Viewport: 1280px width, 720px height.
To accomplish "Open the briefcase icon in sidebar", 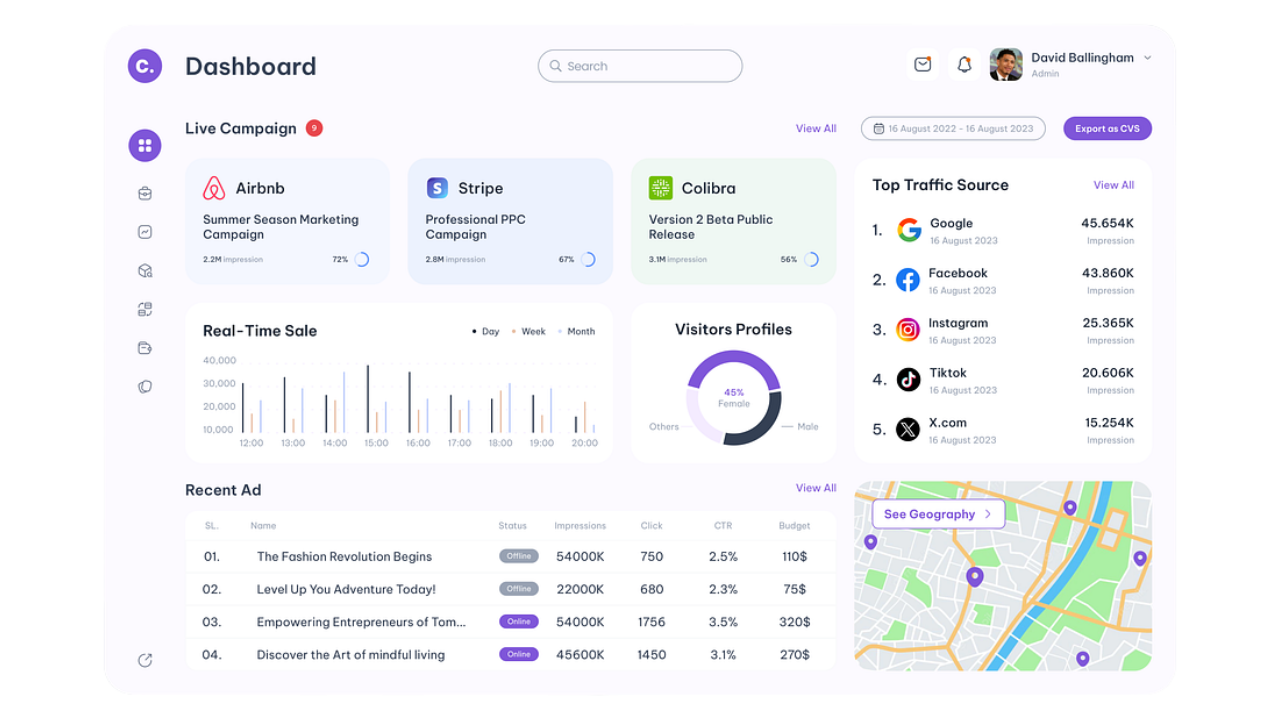I will point(145,193).
